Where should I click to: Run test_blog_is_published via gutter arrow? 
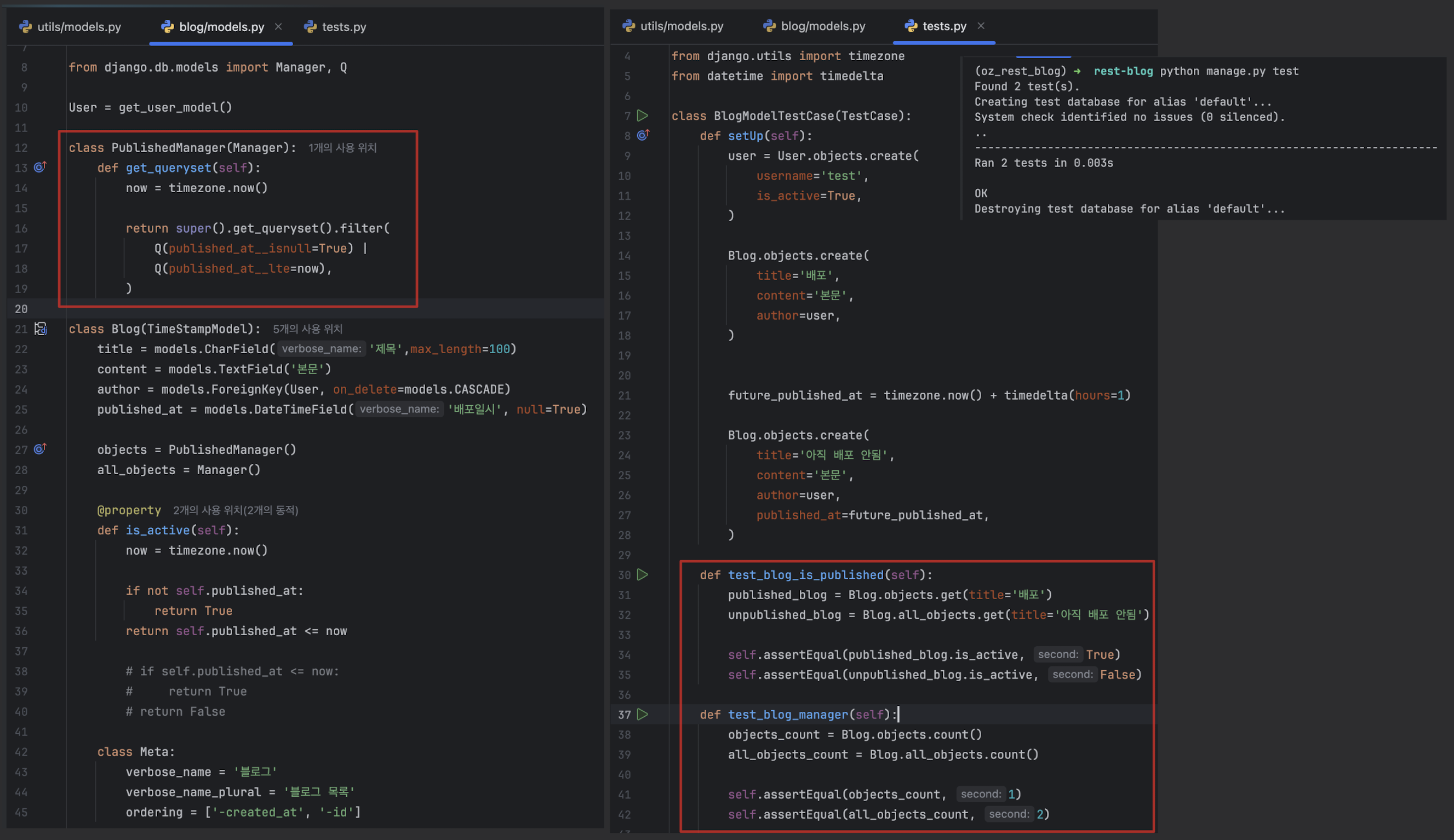click(642, 574)
